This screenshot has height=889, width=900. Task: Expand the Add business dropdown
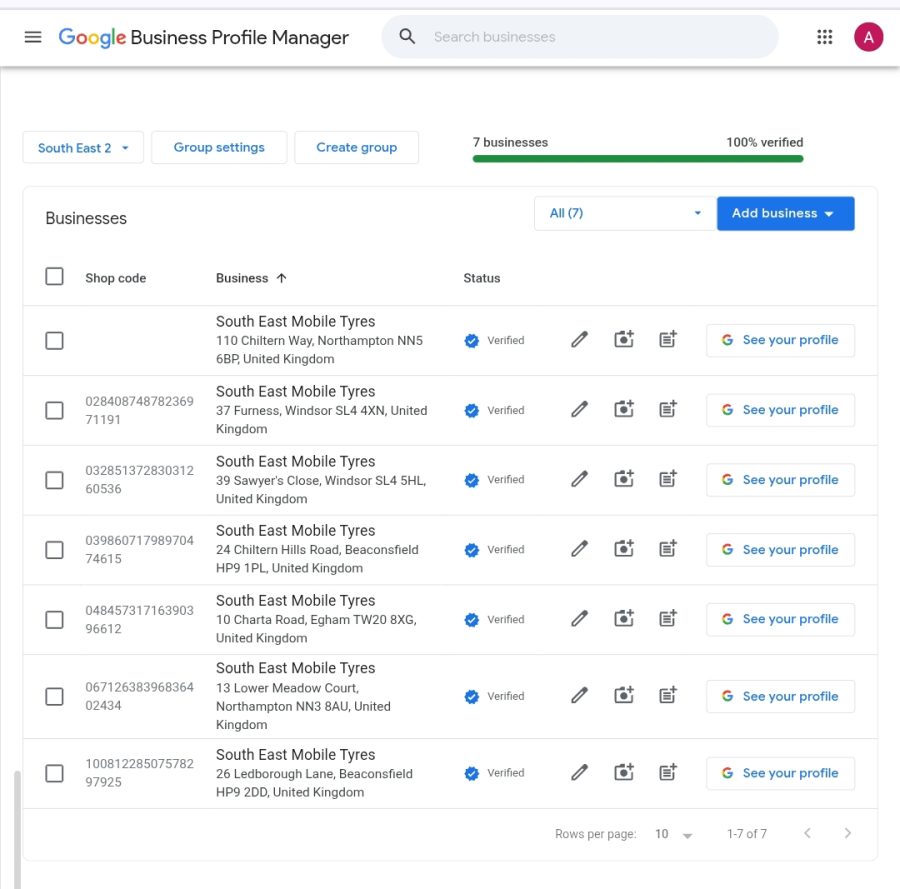point(785,213)
